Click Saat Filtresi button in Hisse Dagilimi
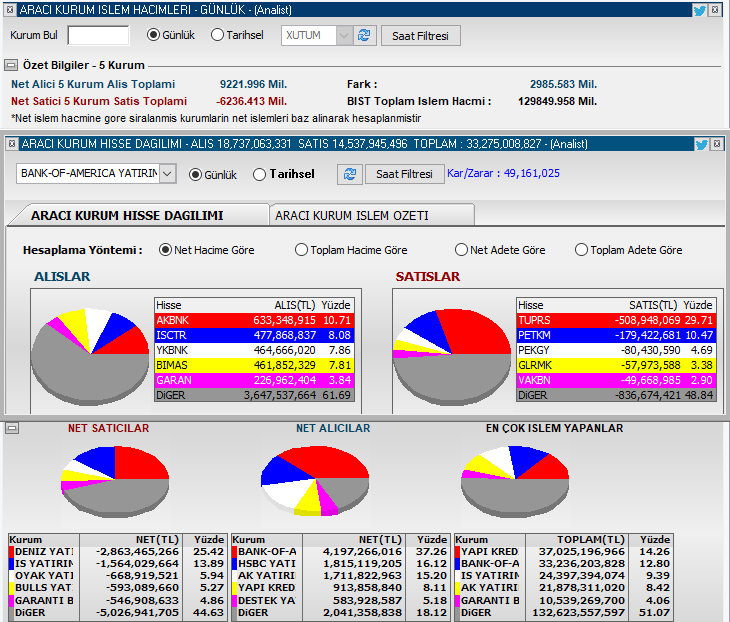Viewport: 730px width, 622px height. 404,174
